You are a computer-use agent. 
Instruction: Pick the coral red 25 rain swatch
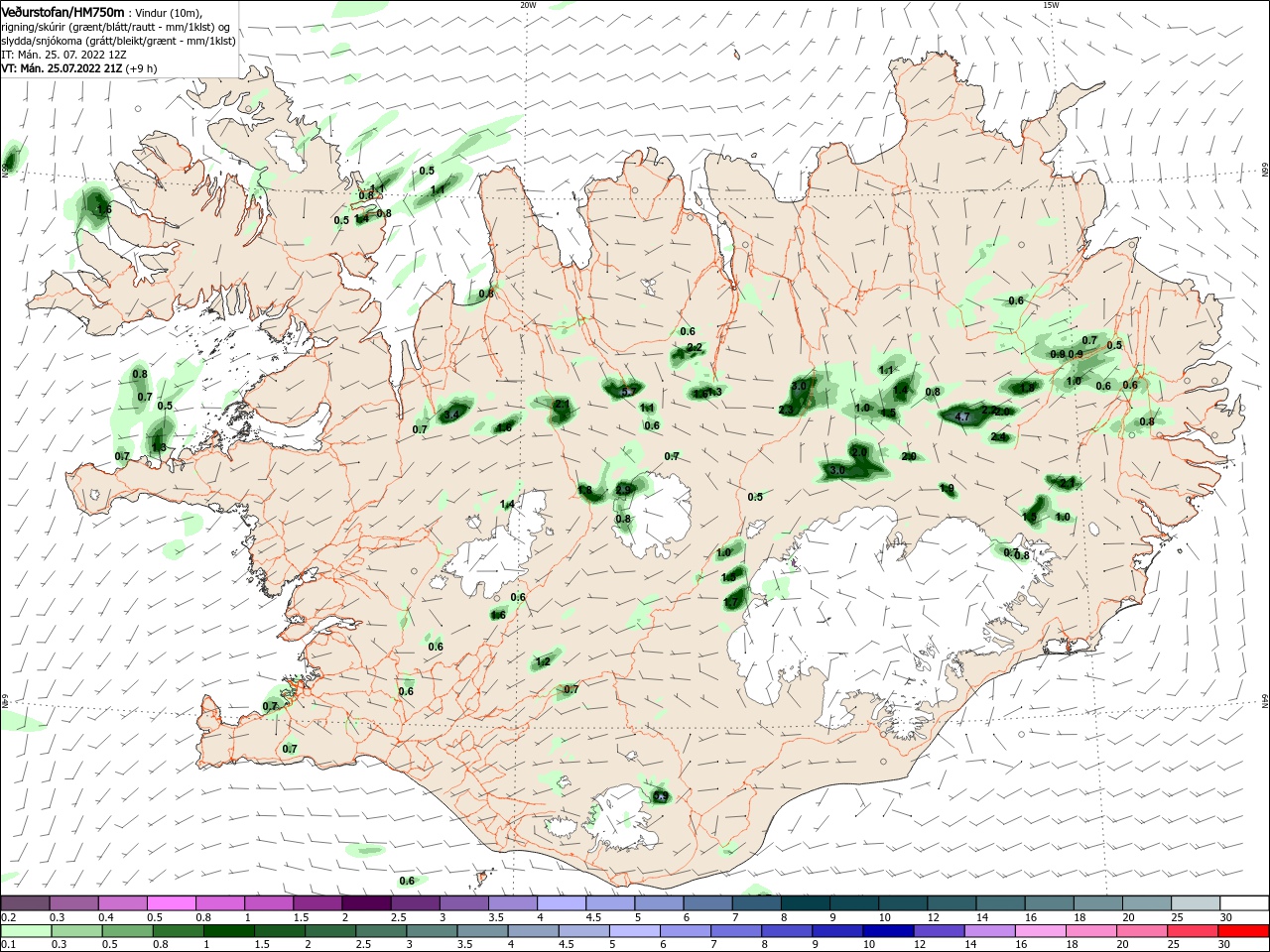(x=1196, y=932)
